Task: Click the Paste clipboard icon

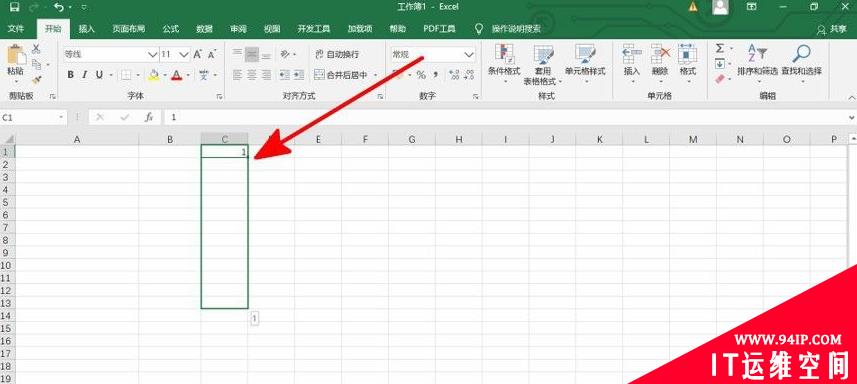Action: click(x=15, y=55)
